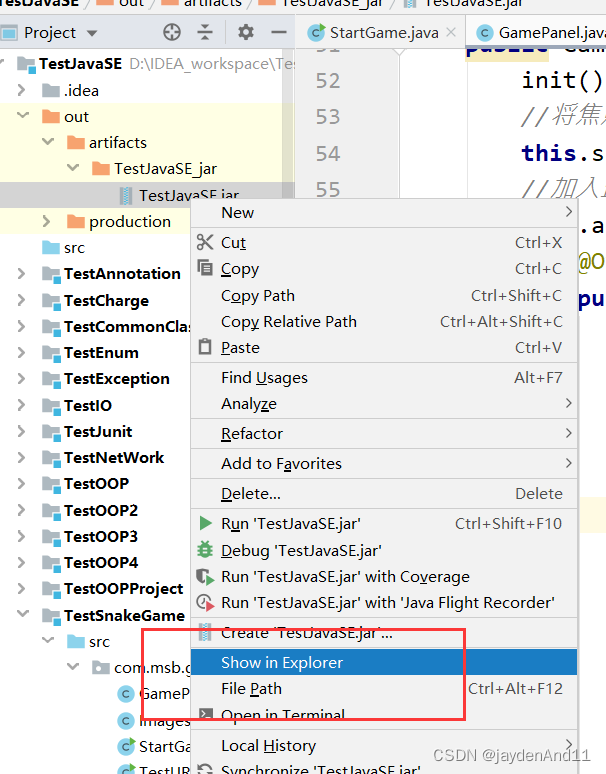606x774 pixels.
Task: Open the Project panel settings gear
Action: point(246,33)
